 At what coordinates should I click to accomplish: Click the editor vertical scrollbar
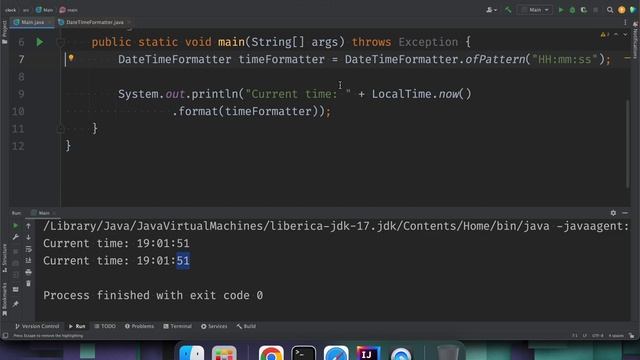[627, 143]
